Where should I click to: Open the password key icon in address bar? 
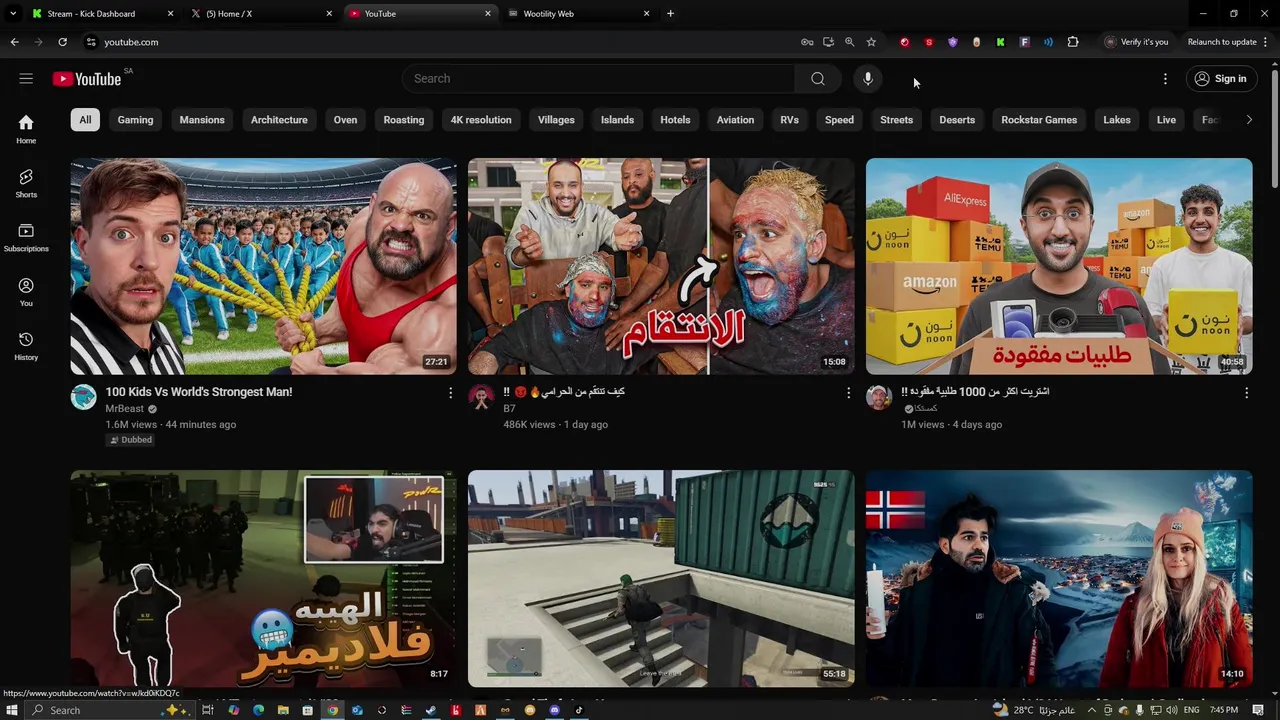point(807,42)
